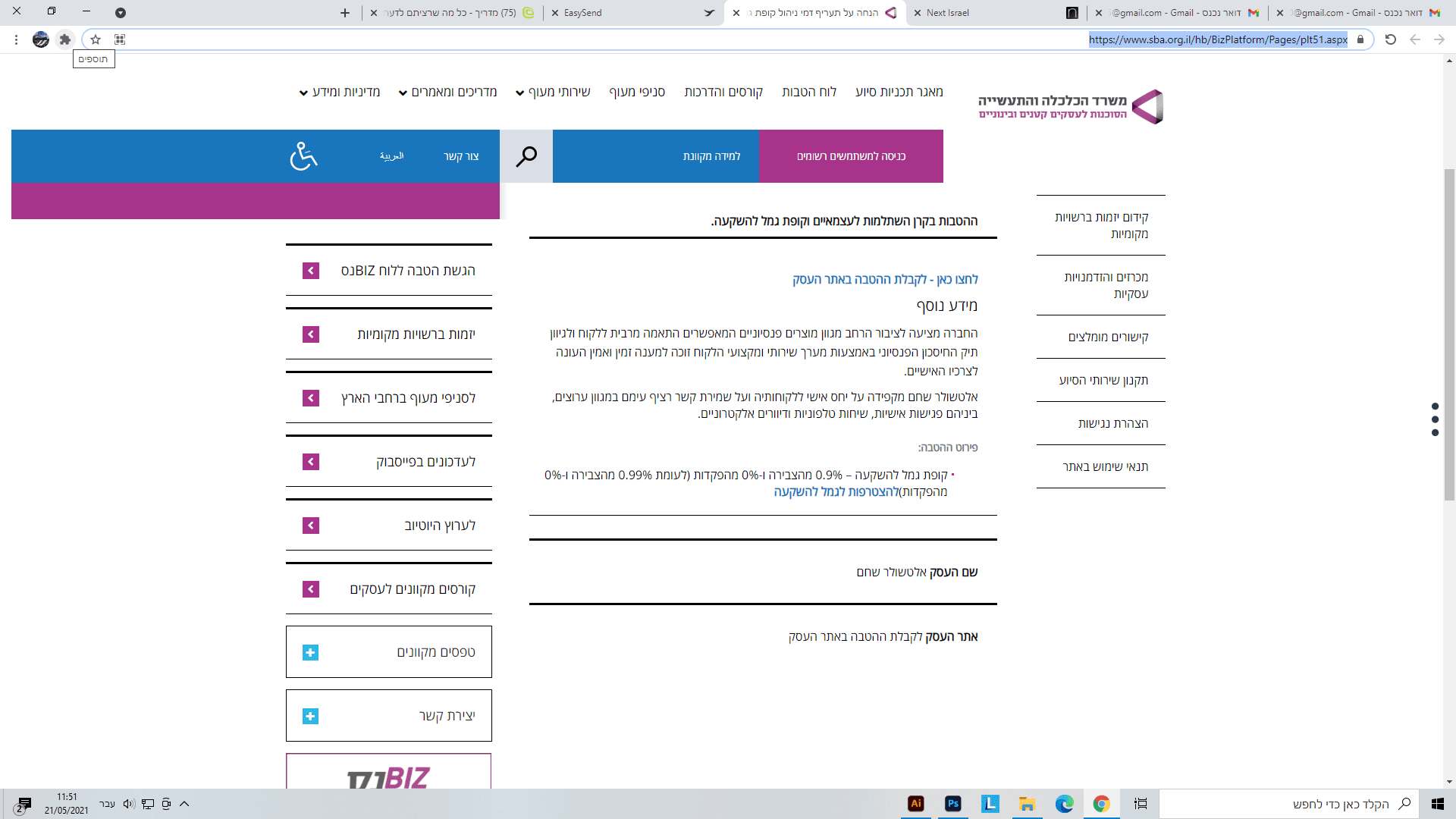Click the volume icon in system tray
The width and height of the screenshot is (1456, 819).
tap(129, 804)
